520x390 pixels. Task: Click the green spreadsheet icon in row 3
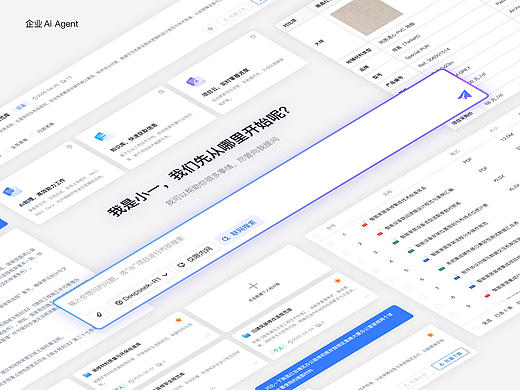click(395, 242)
